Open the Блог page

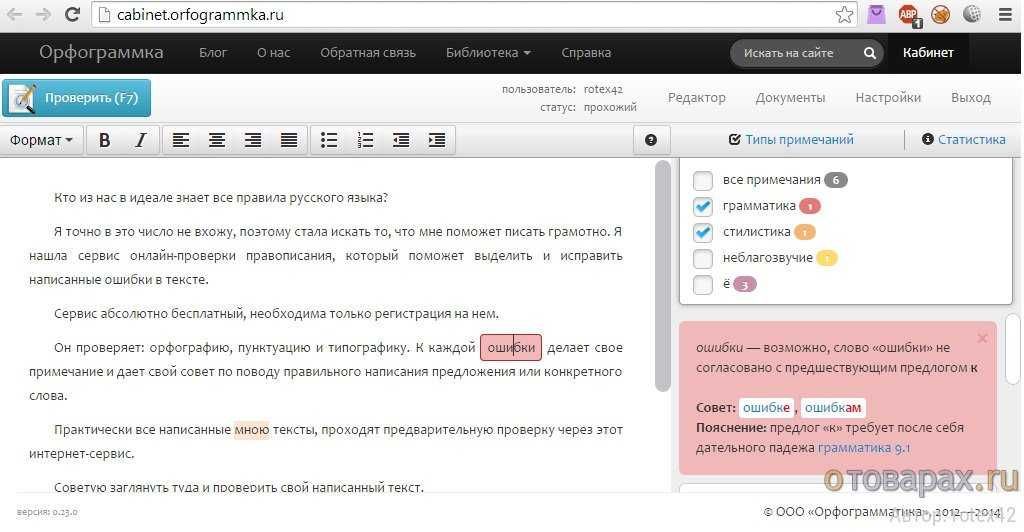(x=213, y=53)
